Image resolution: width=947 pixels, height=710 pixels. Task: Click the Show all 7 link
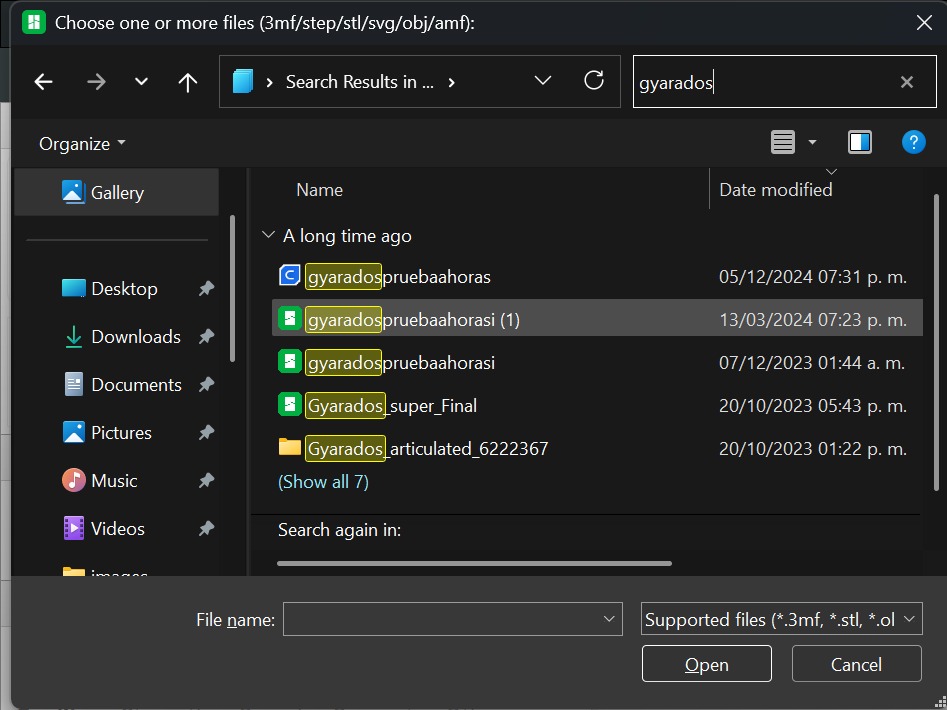point(323,481)
